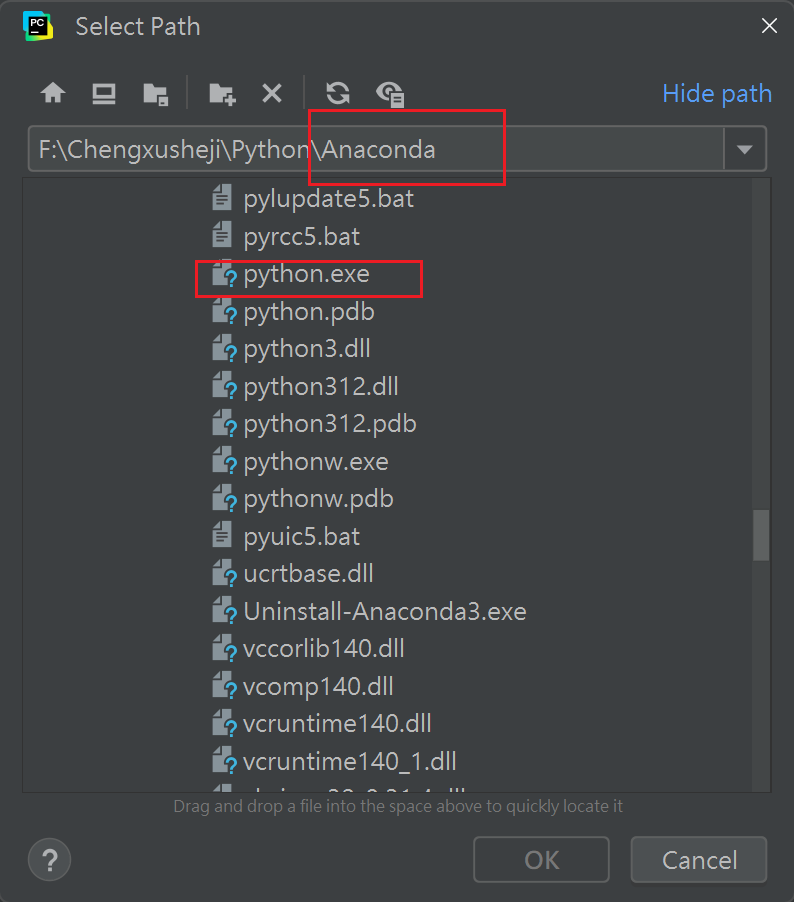Click the Hide path link

[717, 93]
